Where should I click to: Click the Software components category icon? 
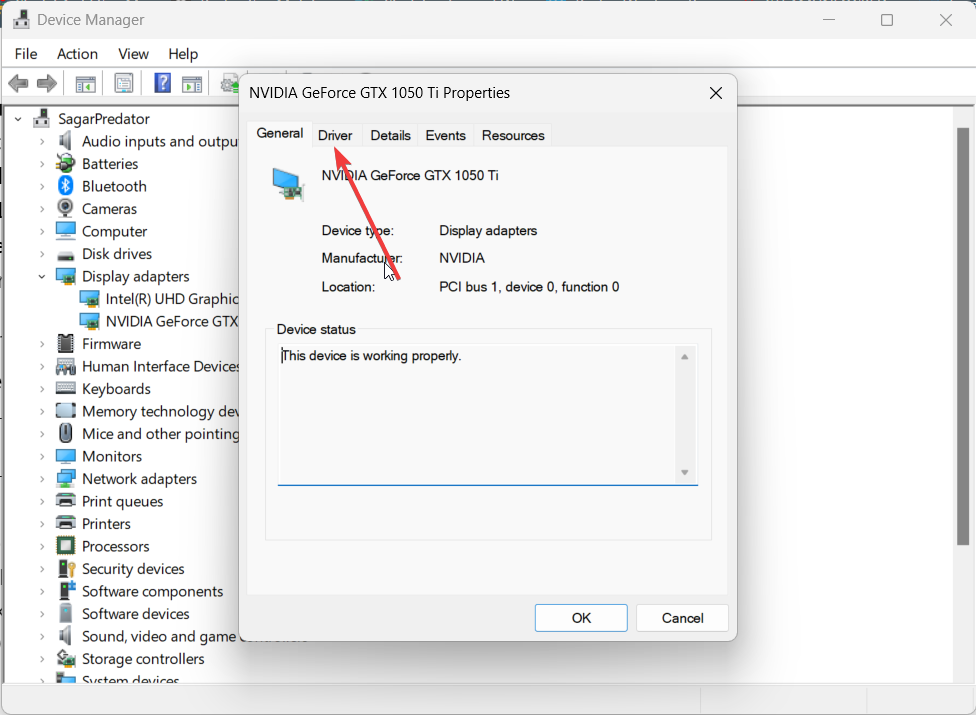[66, 591]
